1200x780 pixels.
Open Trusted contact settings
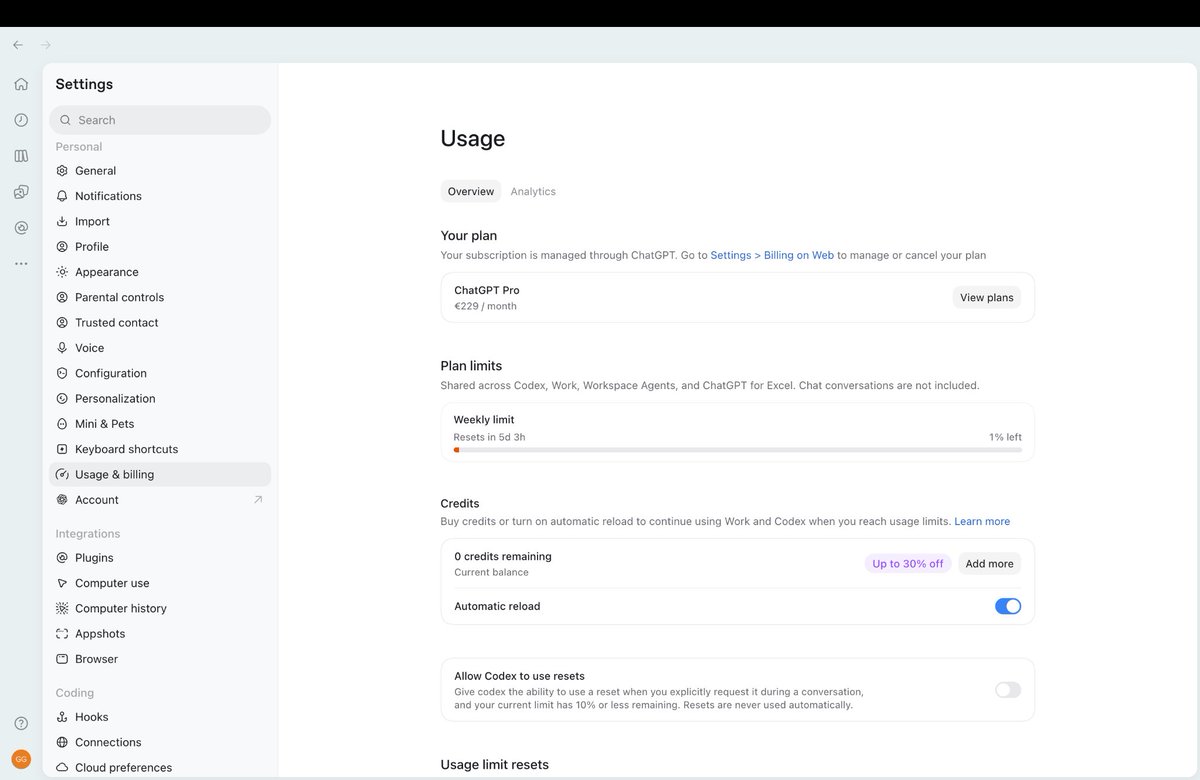click(160, 323)
